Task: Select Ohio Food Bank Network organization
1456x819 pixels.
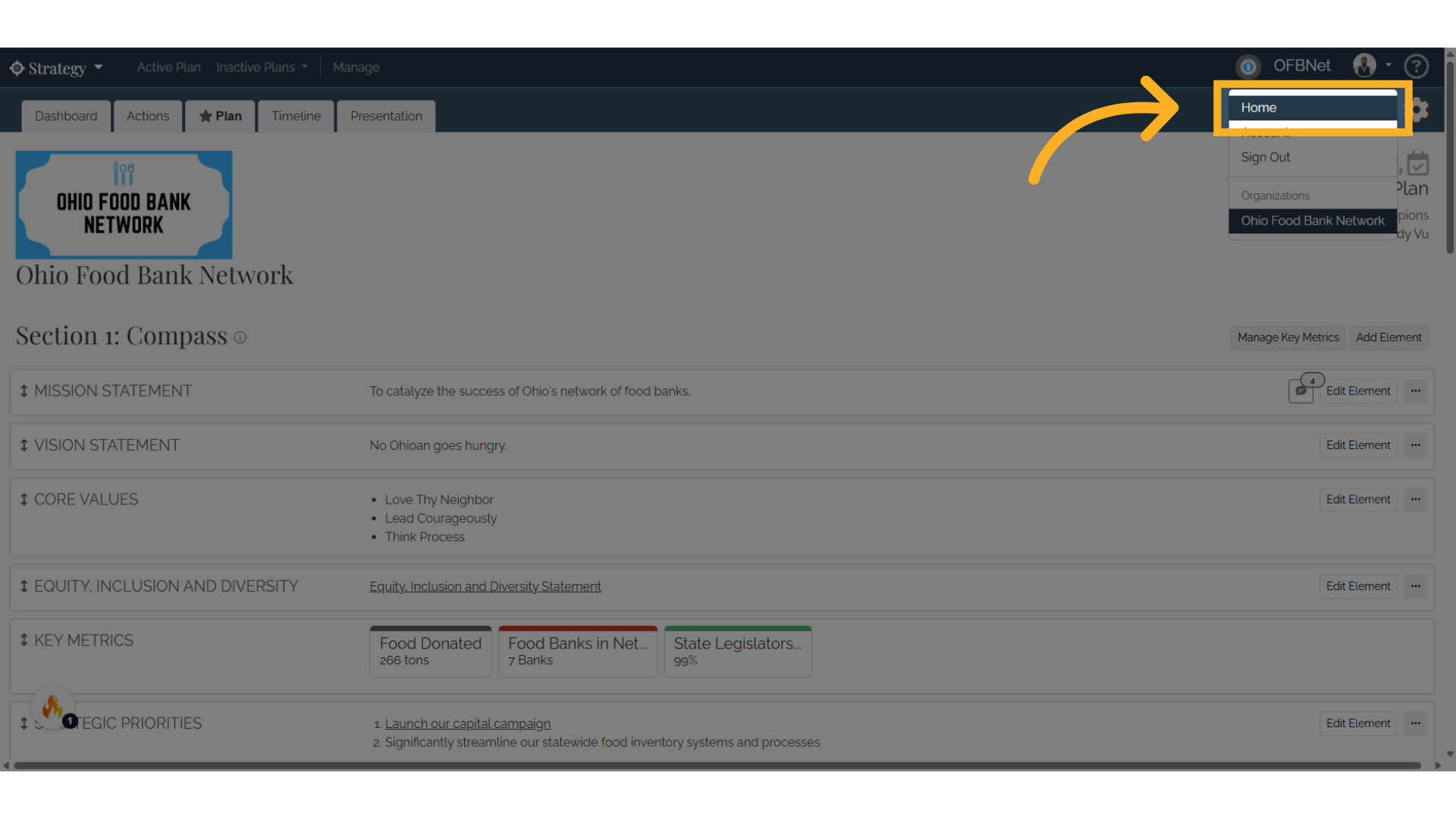Action: pos(1312,221)
